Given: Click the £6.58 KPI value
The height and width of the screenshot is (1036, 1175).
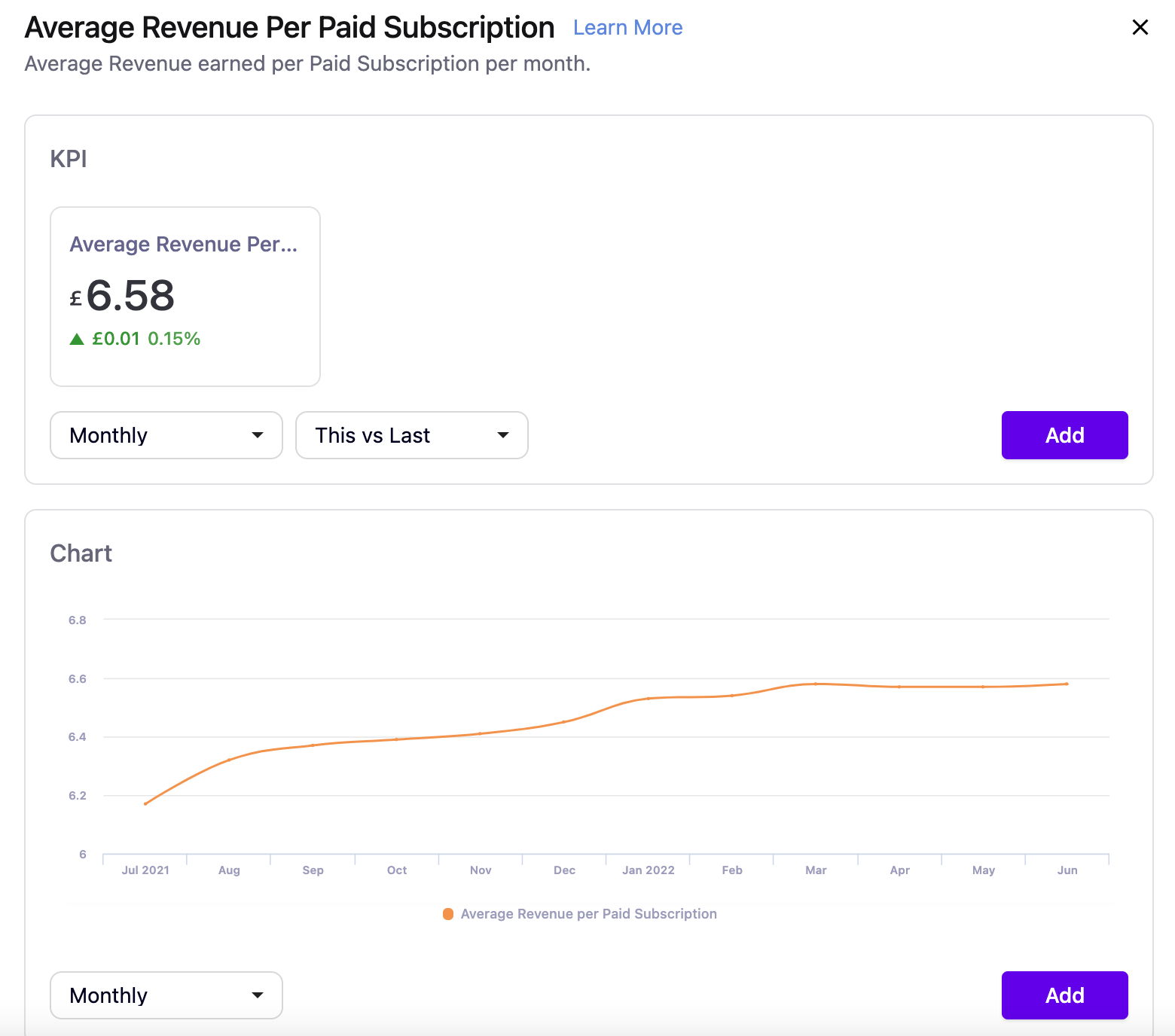Looking at the screenshot, I should [x=130, y=296].
